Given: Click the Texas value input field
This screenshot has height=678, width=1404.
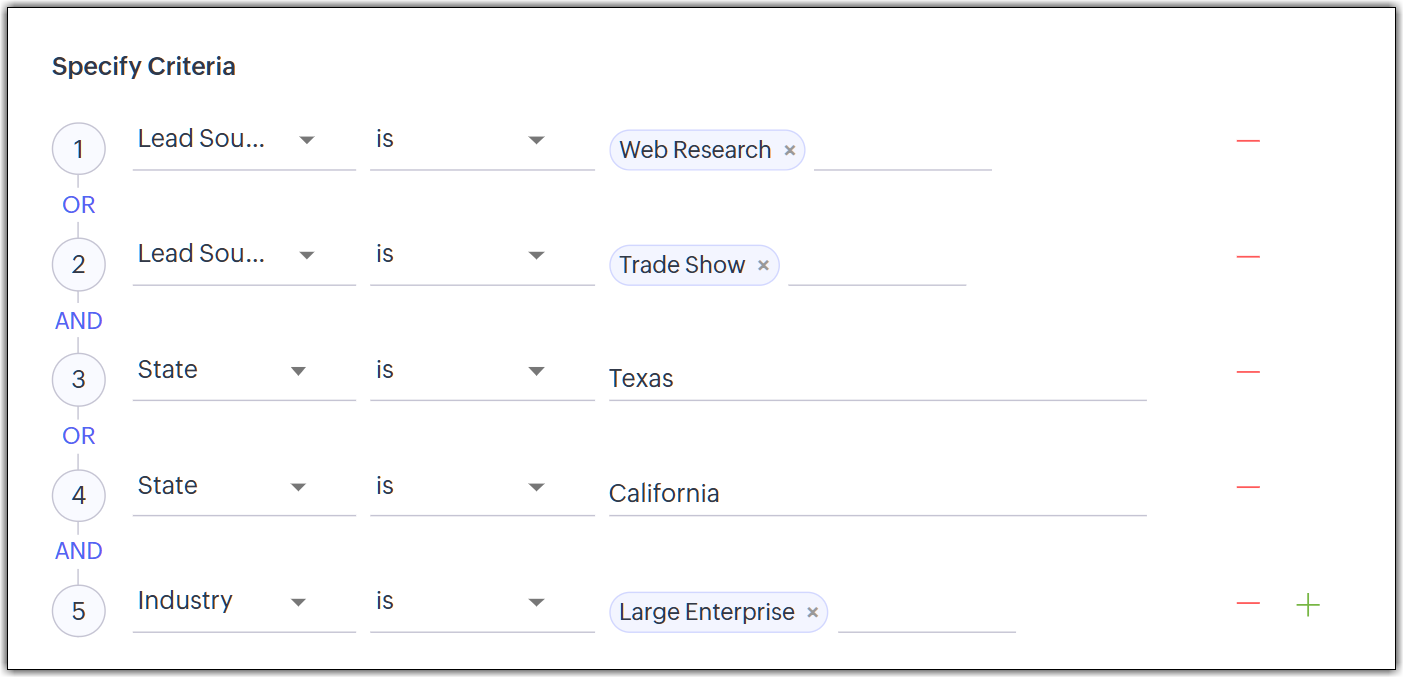Looking at the screenshot, I should coord(876,379).
